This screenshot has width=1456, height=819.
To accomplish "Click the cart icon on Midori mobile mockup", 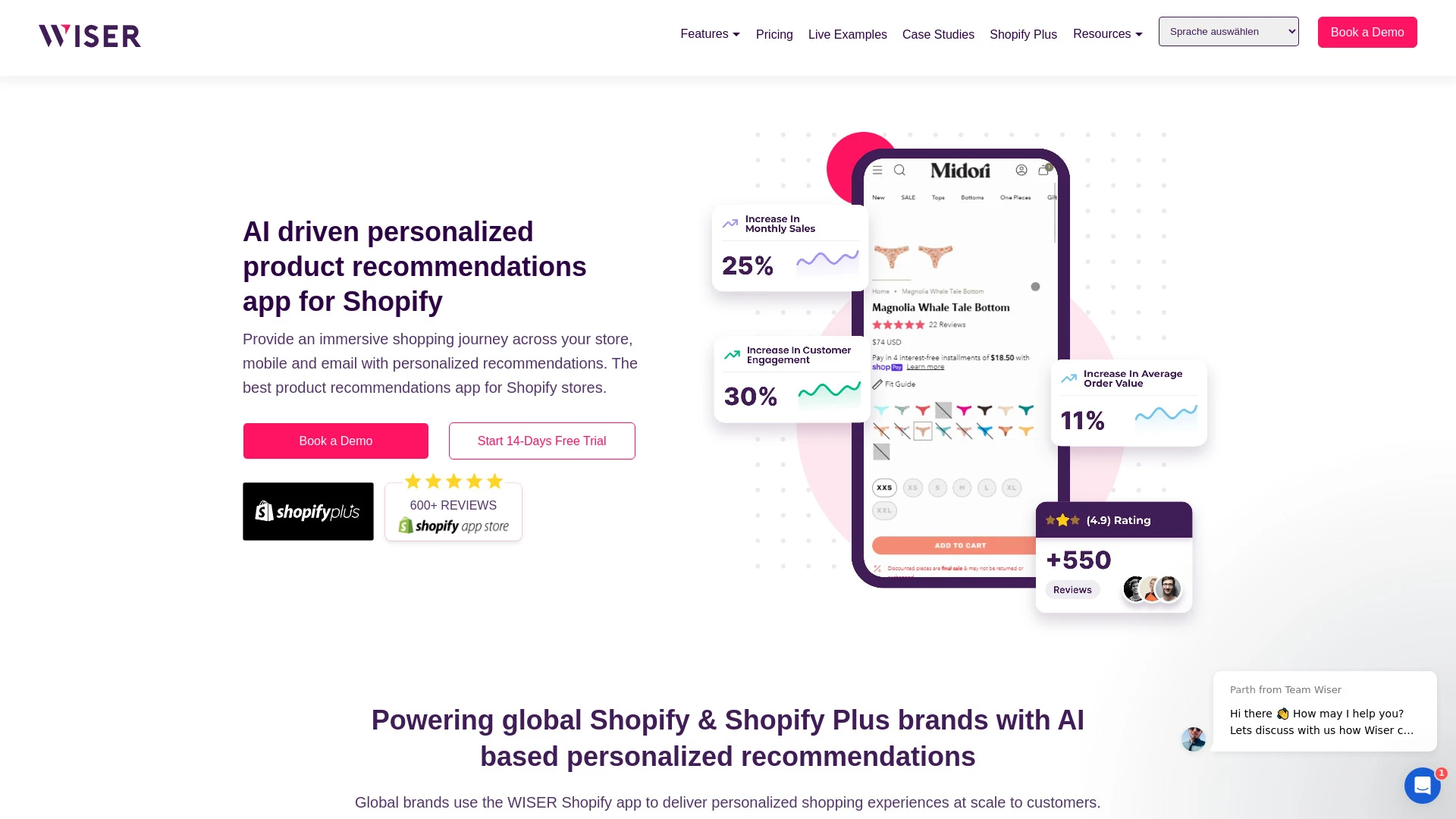I will point(1044,170).
